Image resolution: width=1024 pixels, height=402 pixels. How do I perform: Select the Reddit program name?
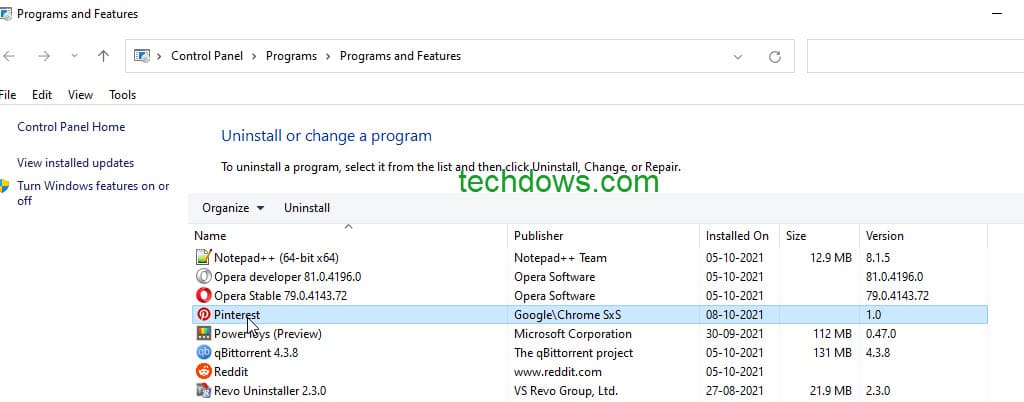pos(231,371)
